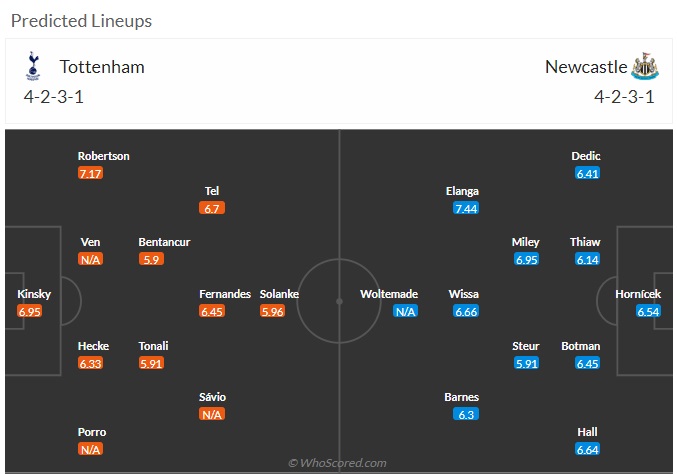Click Barnes' 6.3 rating badge
The width and height of the screenshot is (677, 474).
[x=466, y=414]
